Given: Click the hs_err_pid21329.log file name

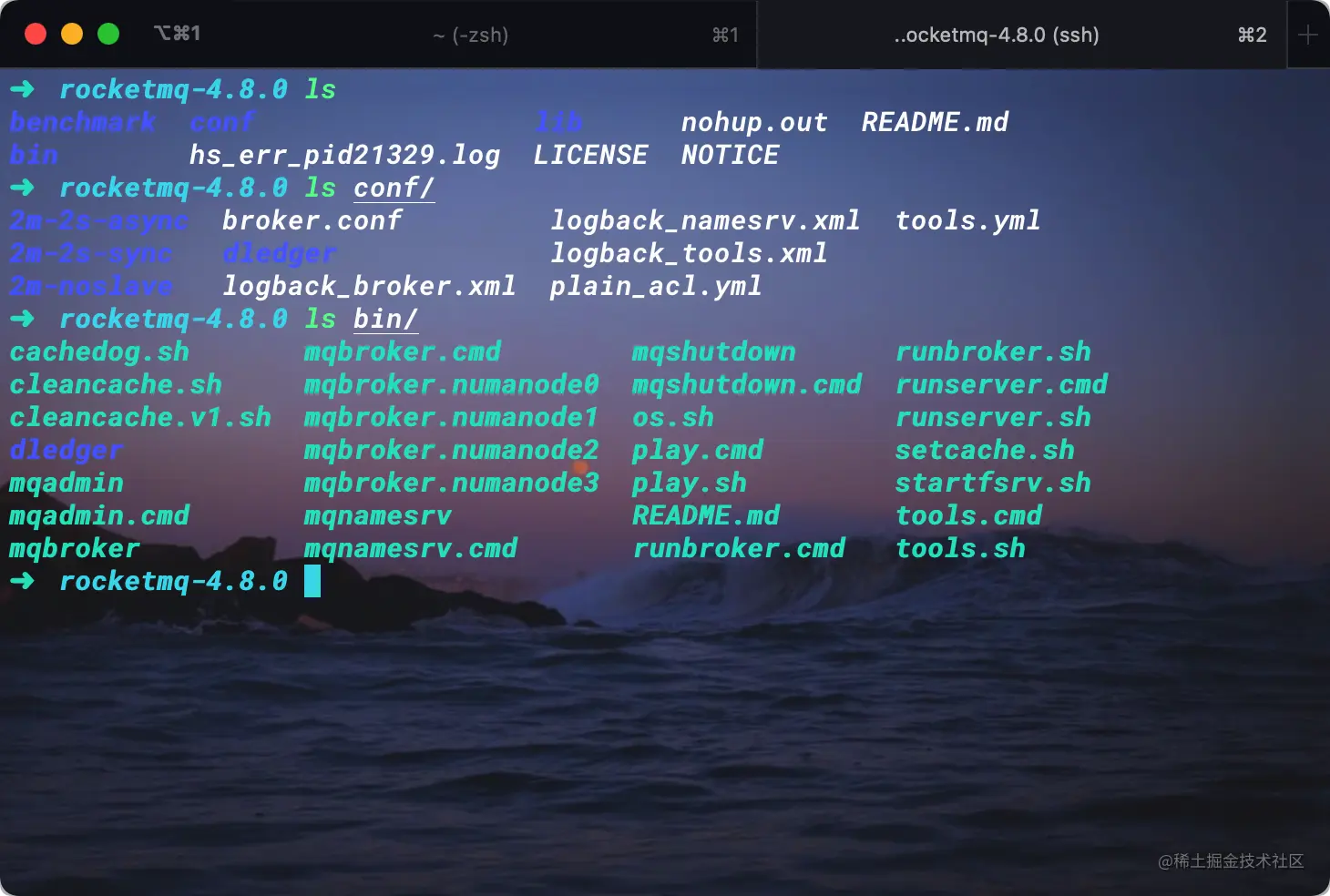Looking at the screenshot, I should tap(344, 154).
